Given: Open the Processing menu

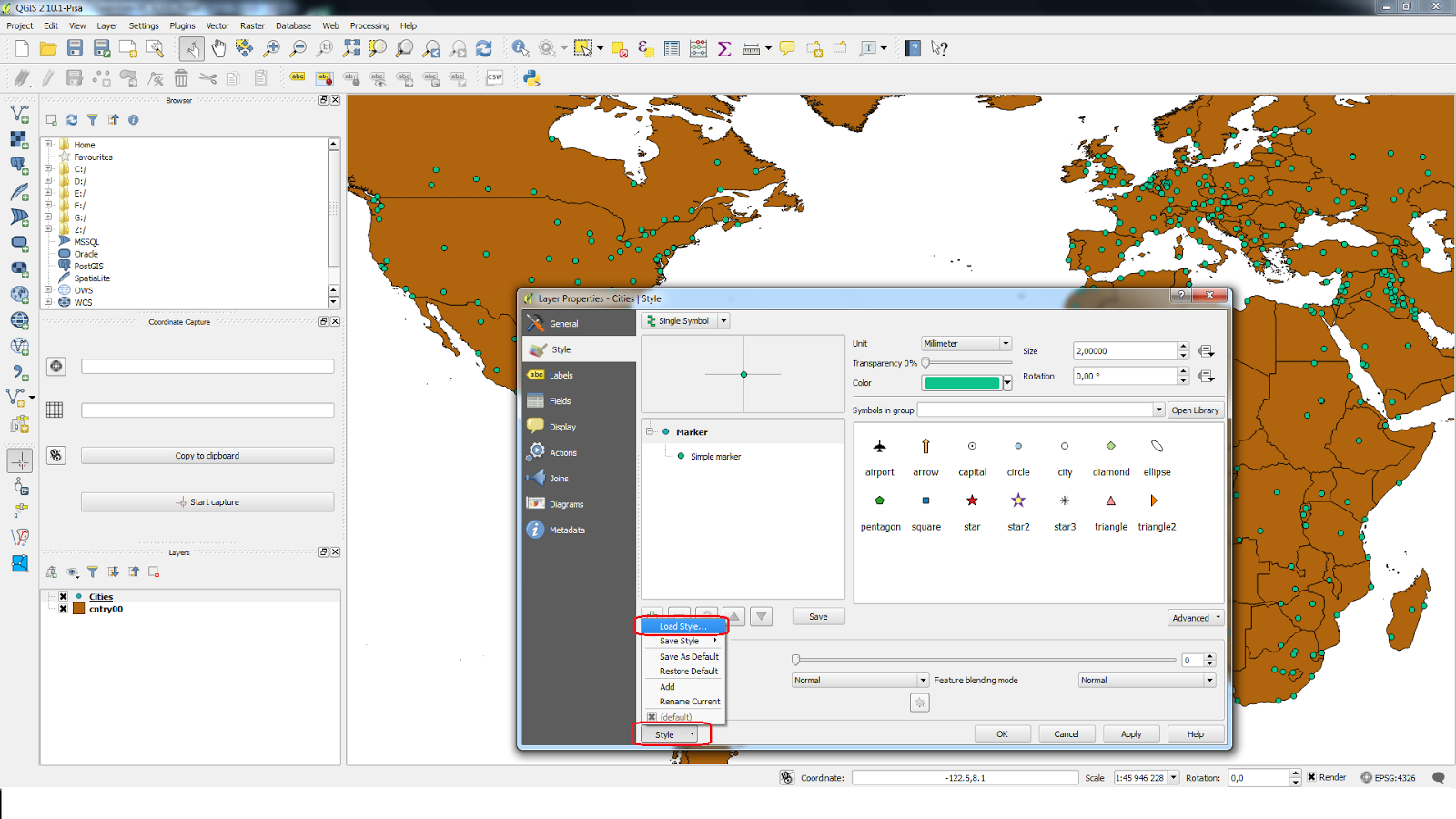Looking at the screenshot, I should click(369, 25).
